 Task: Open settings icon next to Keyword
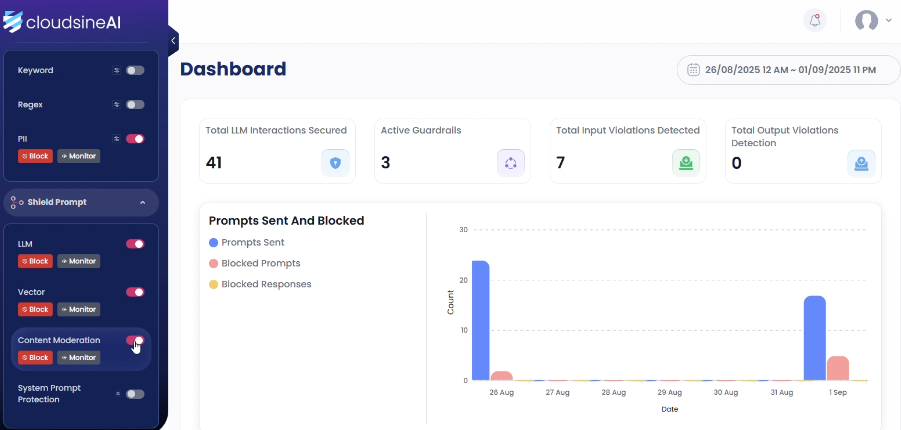click(x=117, y=71)
